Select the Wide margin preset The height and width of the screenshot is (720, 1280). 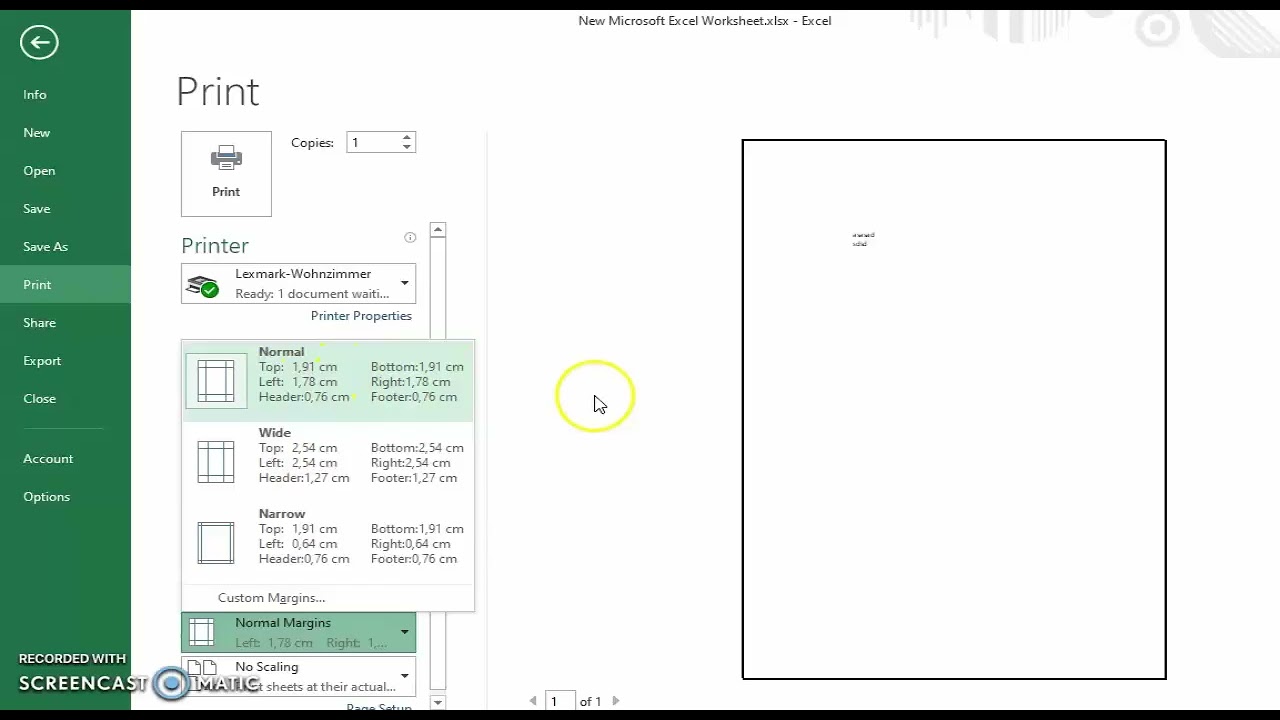[x=328, y=461]
